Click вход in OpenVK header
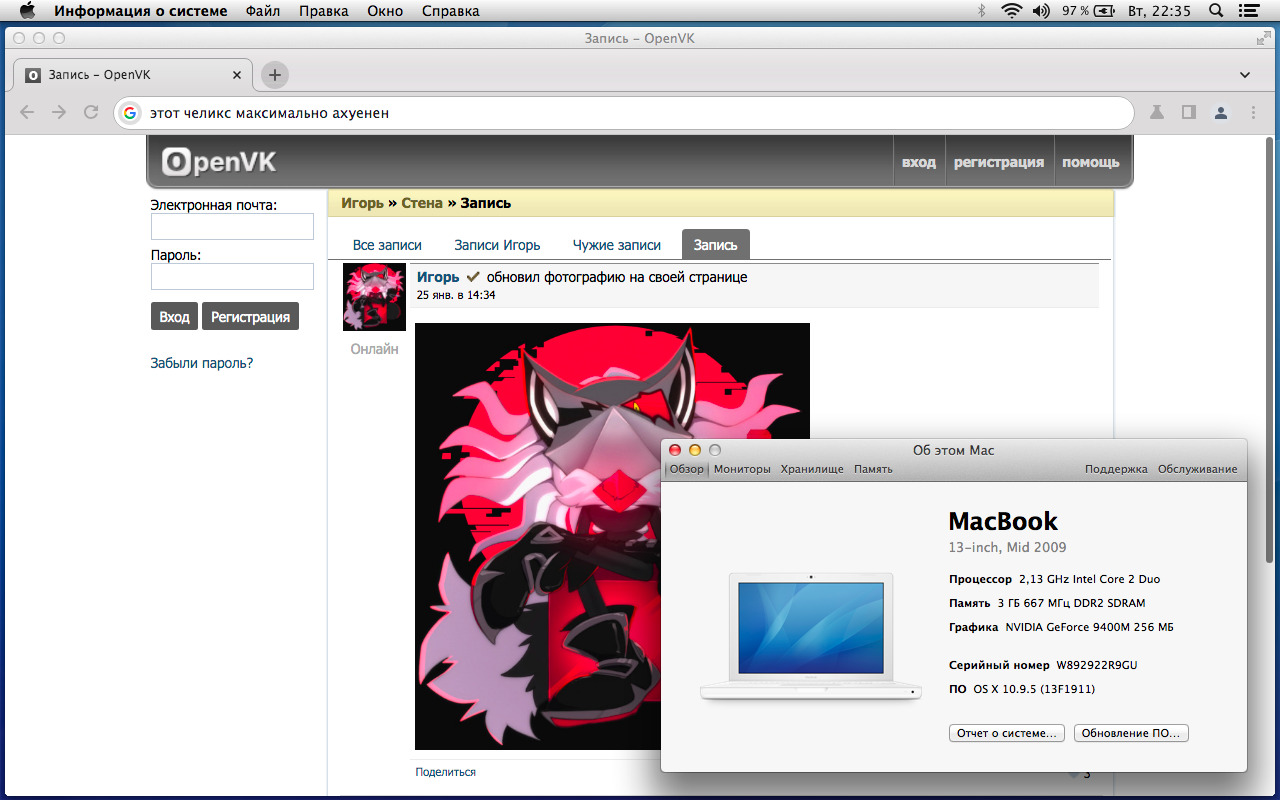This screenshot has width=1280, height=800. (x=919, y=162)
